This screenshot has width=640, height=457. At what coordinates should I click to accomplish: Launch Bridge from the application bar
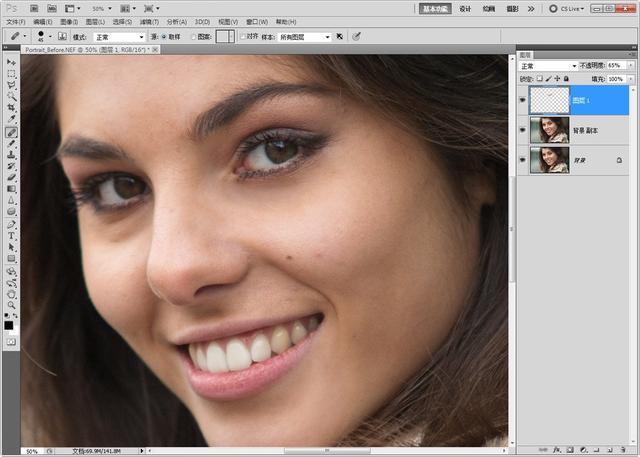pos(34,8)
